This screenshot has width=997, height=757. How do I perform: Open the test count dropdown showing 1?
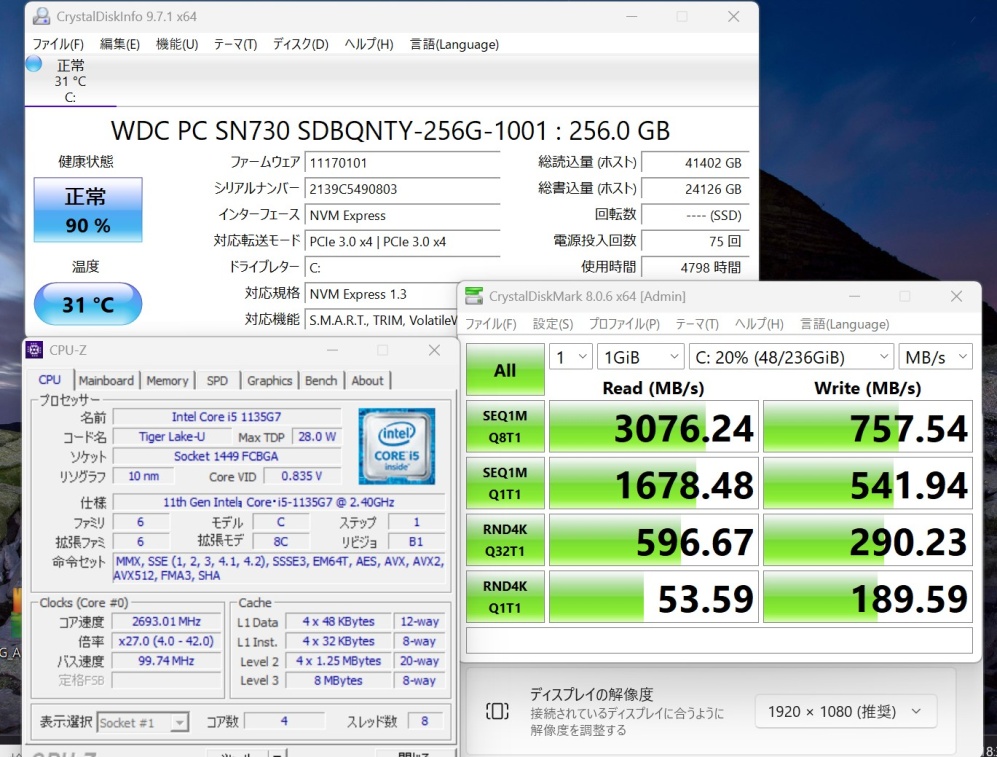[x=570, y=357]
